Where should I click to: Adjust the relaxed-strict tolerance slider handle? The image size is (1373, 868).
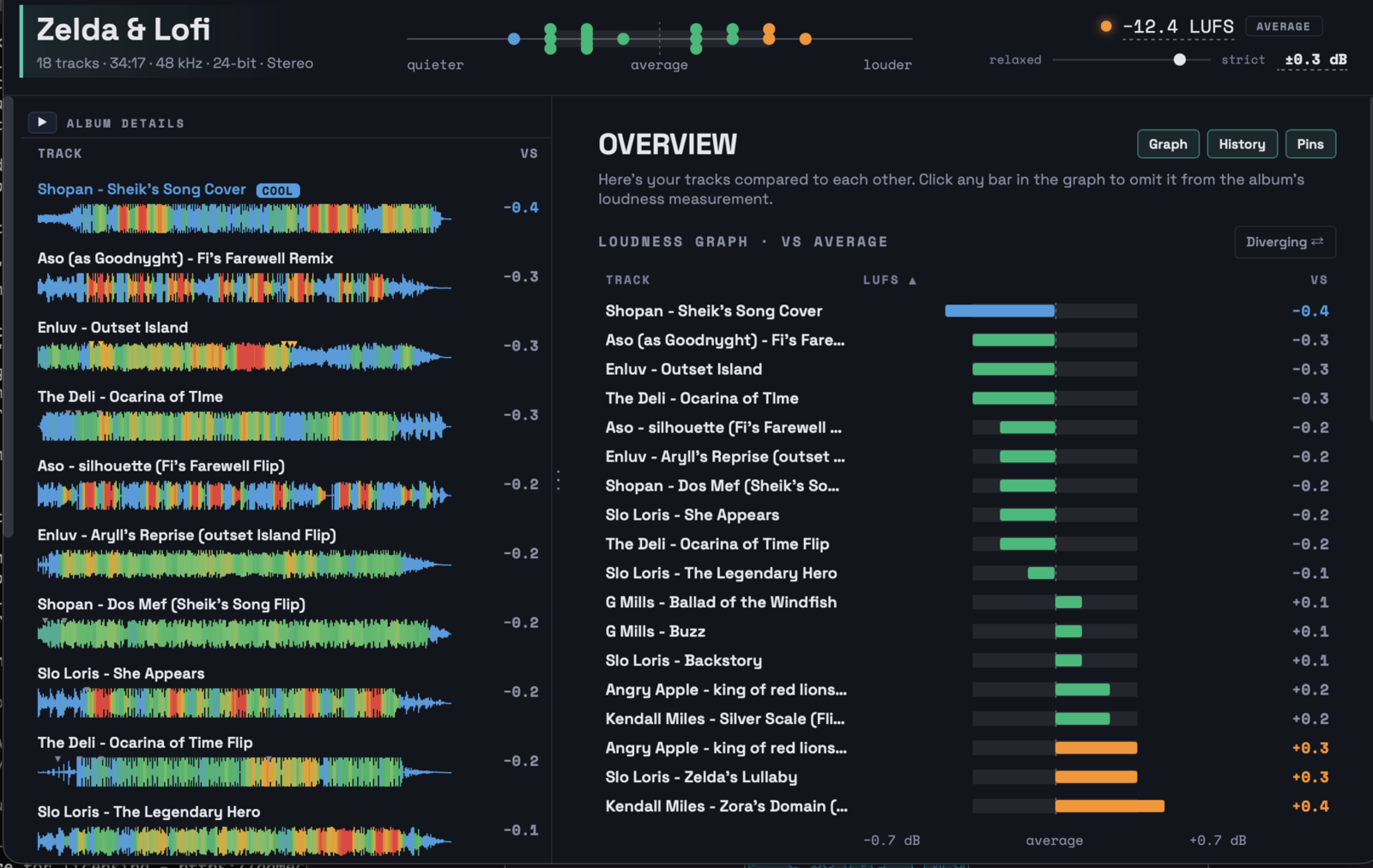point(1180,59)
